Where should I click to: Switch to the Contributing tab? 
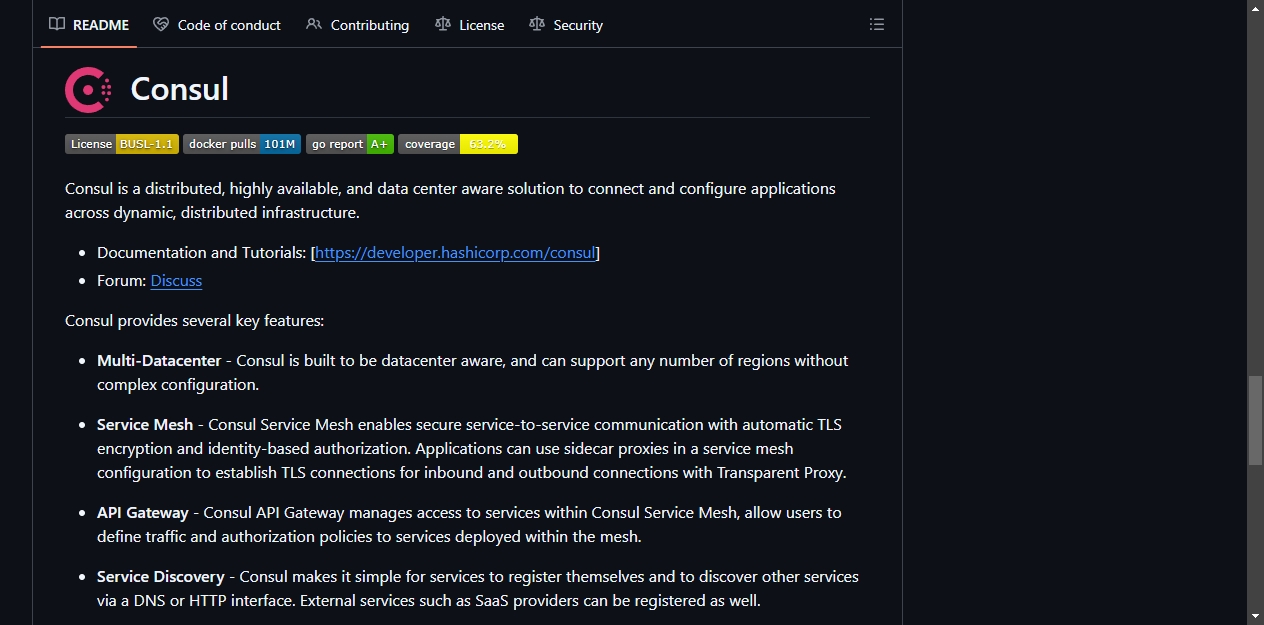click(x=358, y=24)
